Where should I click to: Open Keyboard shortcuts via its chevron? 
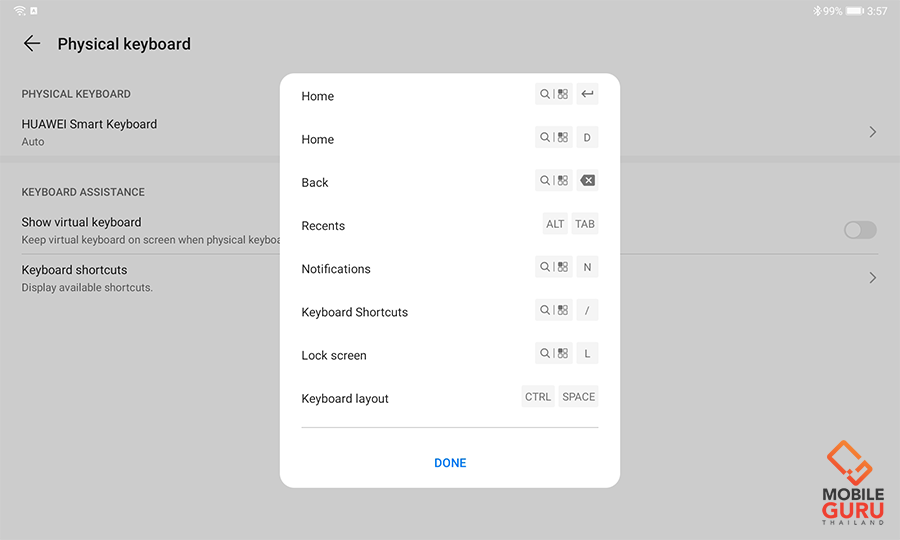(x=873, y=278)
